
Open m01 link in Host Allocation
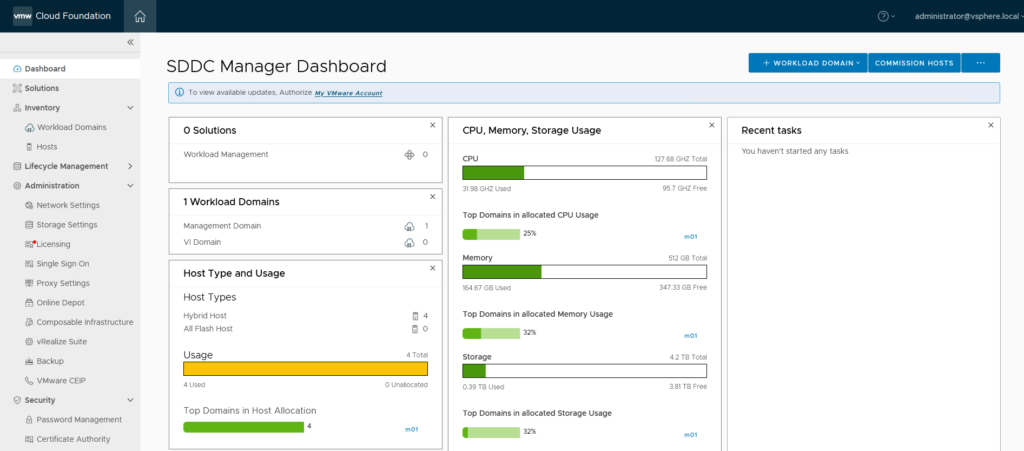tap(411, 429)
